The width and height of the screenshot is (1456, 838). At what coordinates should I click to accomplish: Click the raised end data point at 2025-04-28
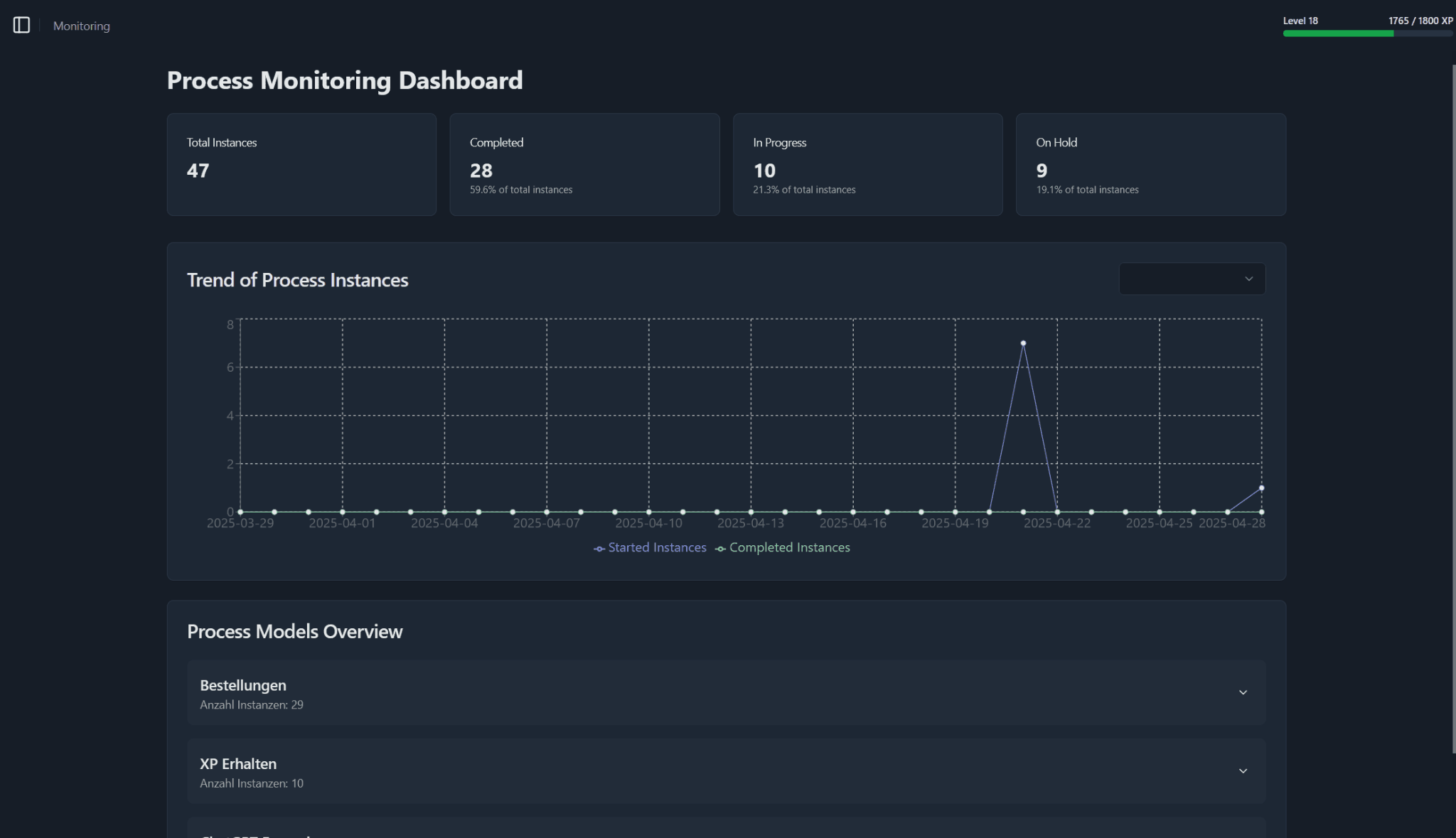coord(1261,488)
